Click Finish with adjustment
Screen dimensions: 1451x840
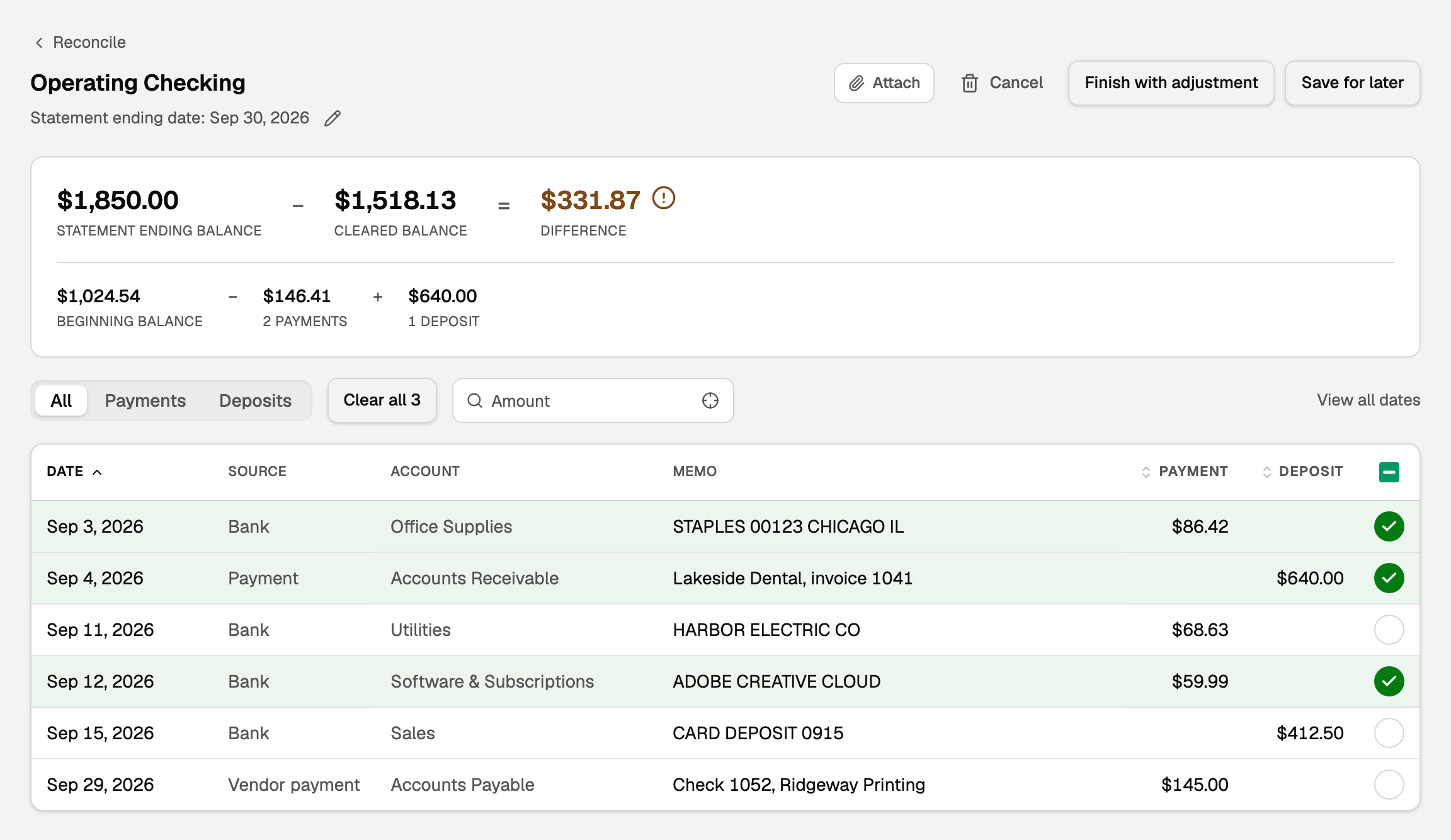point(1171,83)
